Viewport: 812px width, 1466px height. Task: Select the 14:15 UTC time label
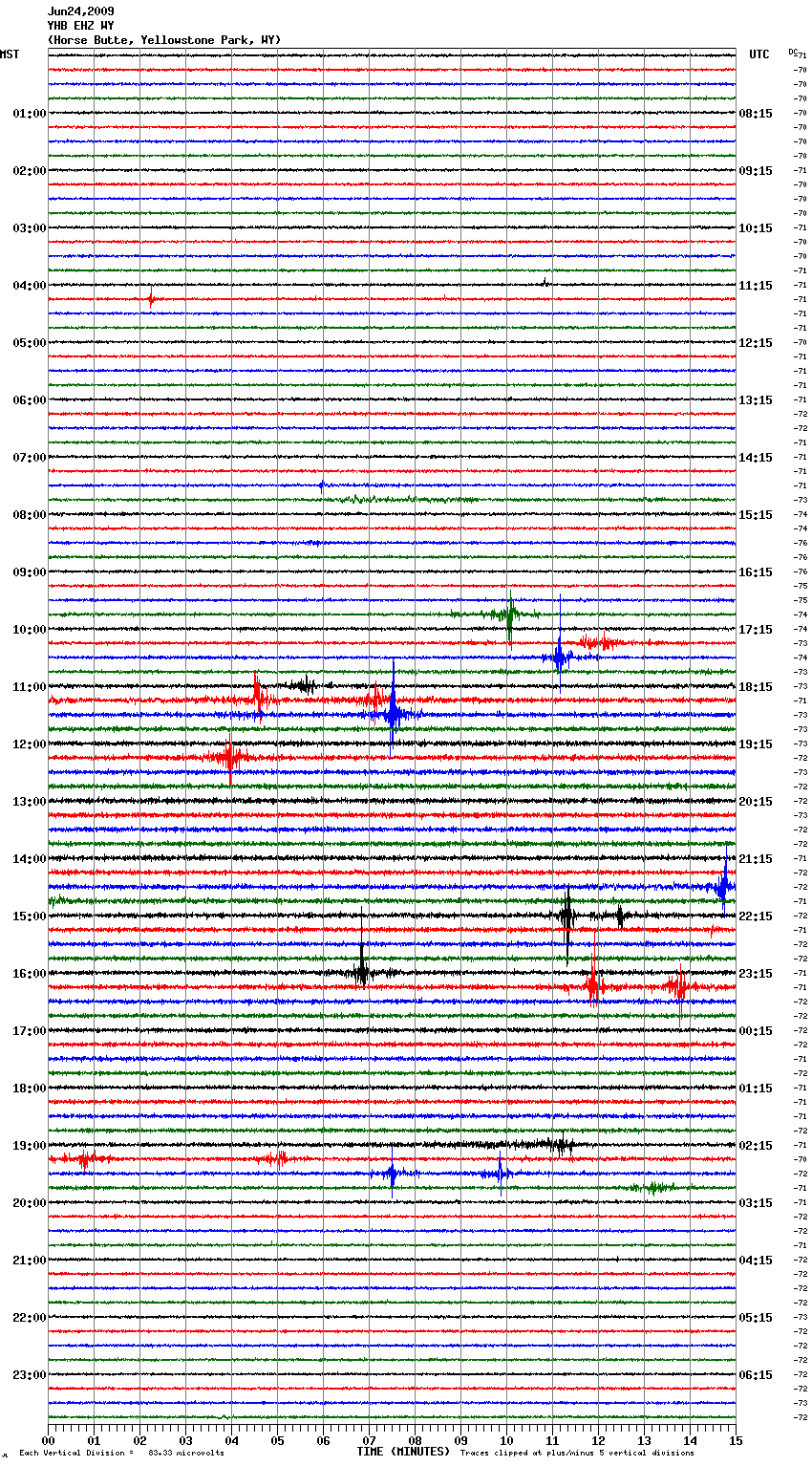point(756,458)
